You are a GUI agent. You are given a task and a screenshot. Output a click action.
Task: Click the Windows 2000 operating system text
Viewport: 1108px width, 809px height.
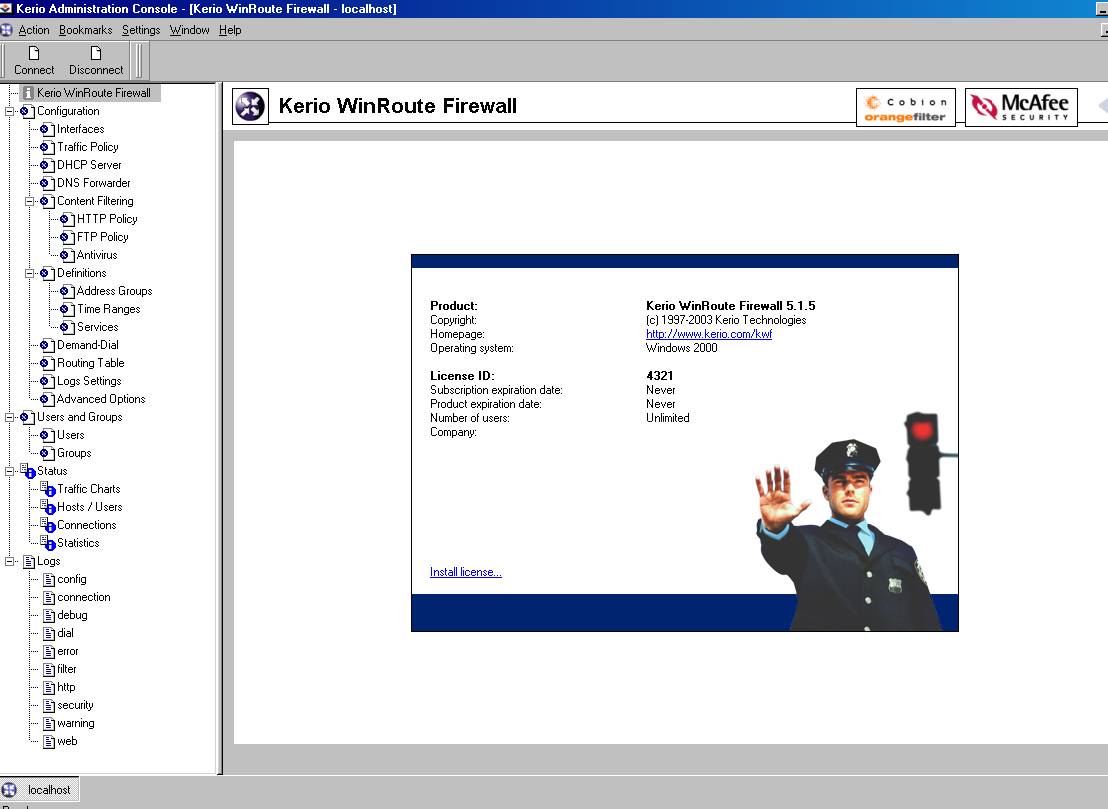point(681,348)
